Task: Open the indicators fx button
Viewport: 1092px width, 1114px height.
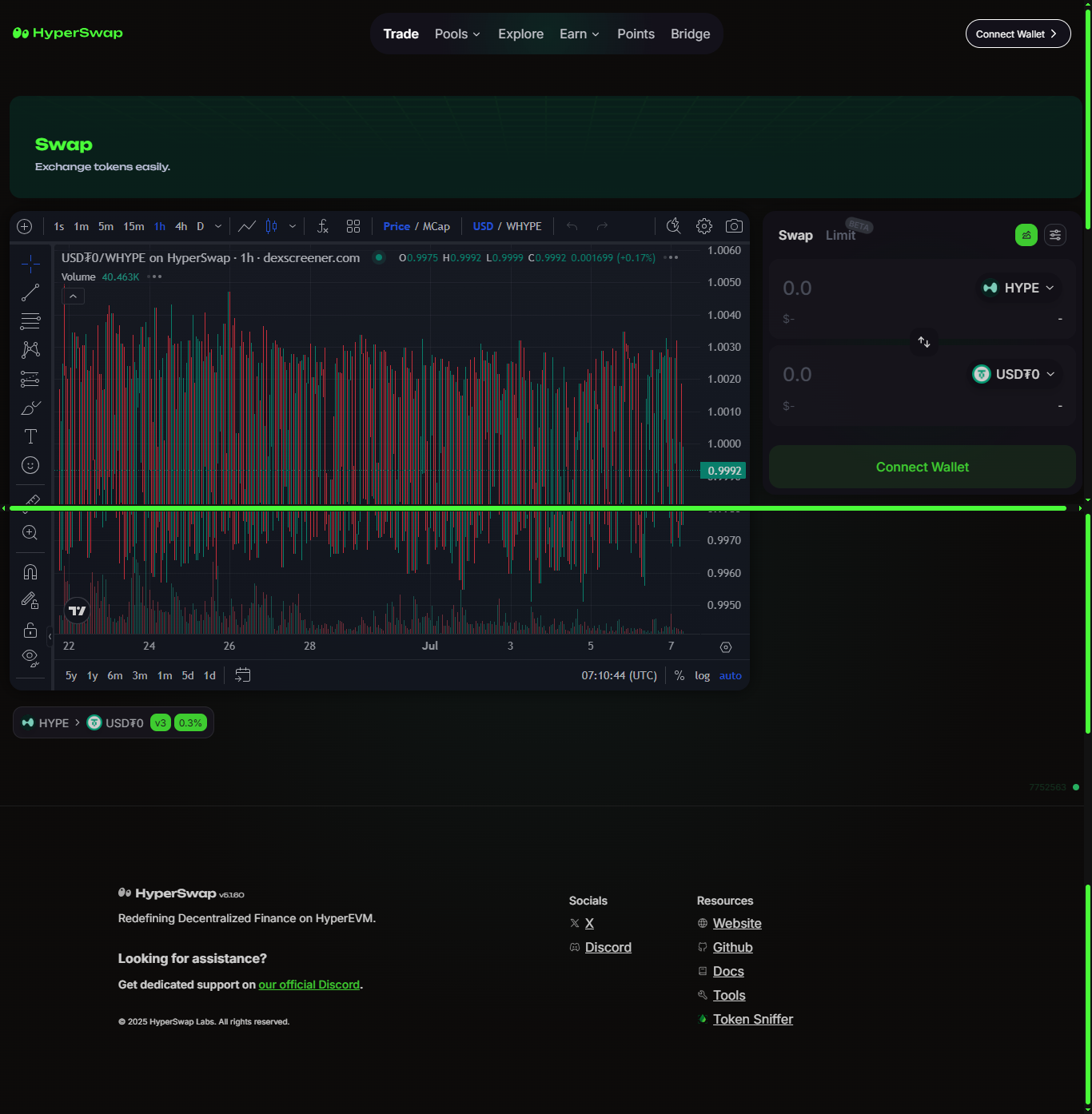Action: [323, 226]
